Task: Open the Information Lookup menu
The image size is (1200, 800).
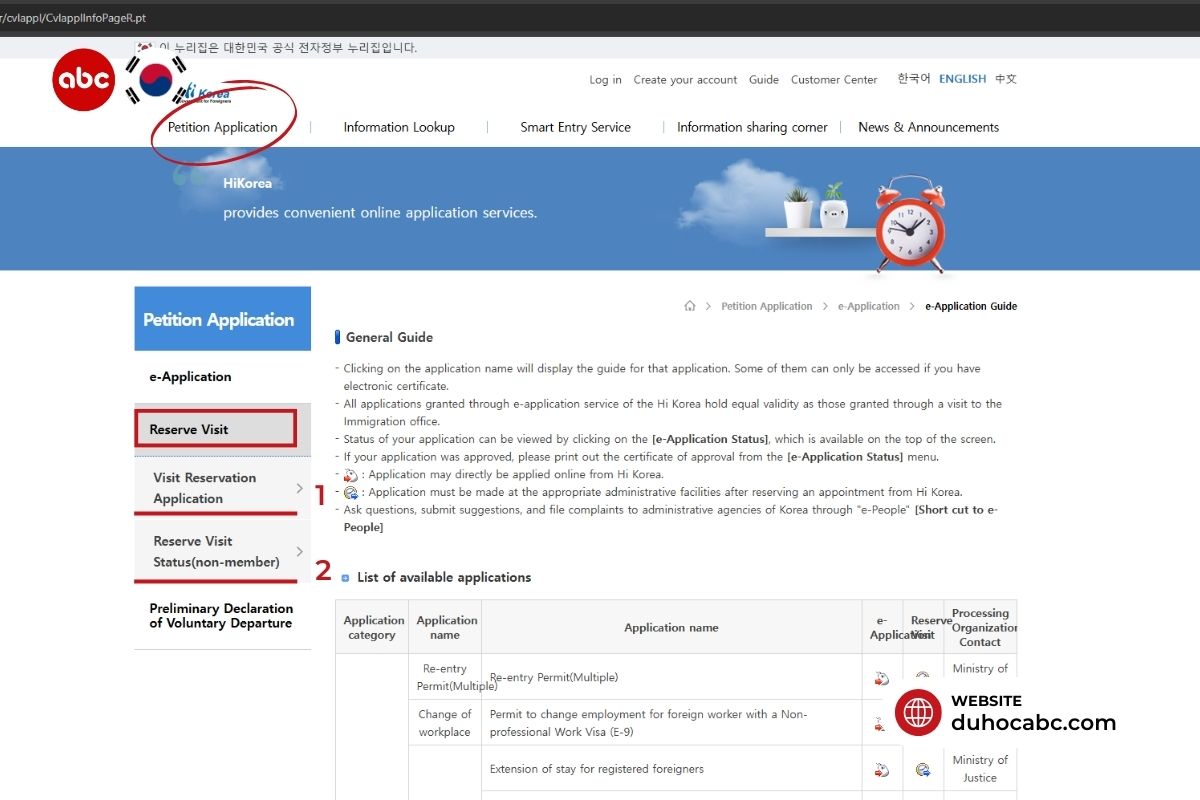Action: click(x=399, y=127)
